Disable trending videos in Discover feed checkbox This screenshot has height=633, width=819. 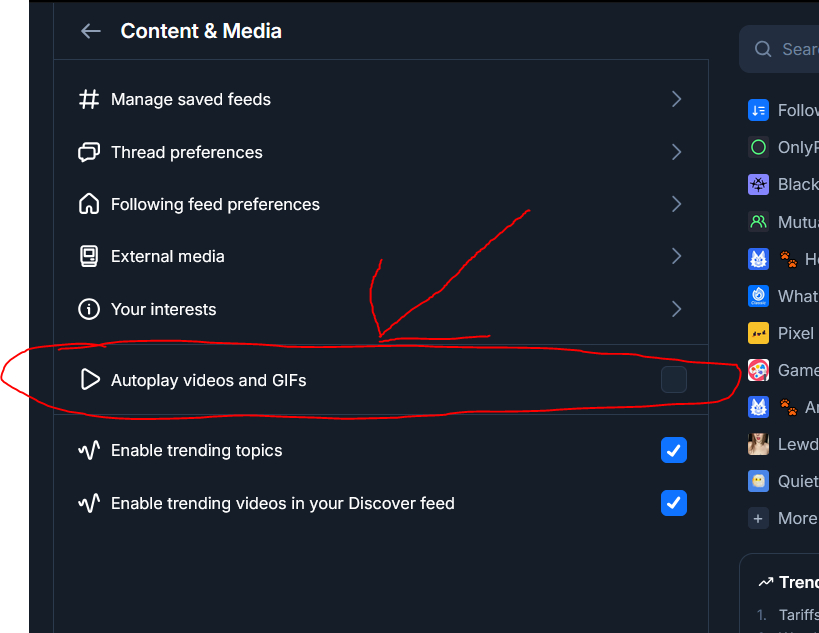pos(674,503)
